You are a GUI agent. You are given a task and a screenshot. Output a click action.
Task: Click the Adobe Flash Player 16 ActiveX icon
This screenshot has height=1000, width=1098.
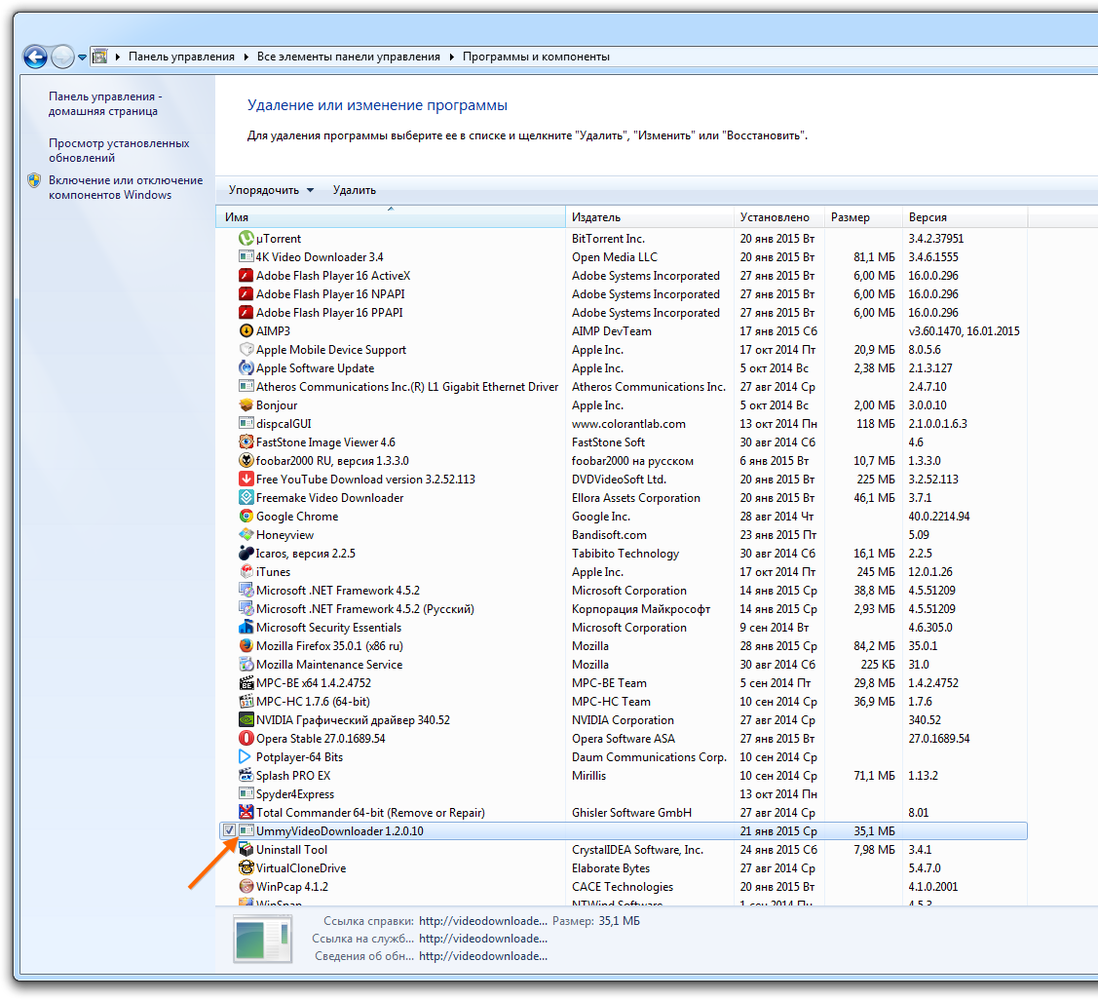pyautogui.click(x=246, y=276)
